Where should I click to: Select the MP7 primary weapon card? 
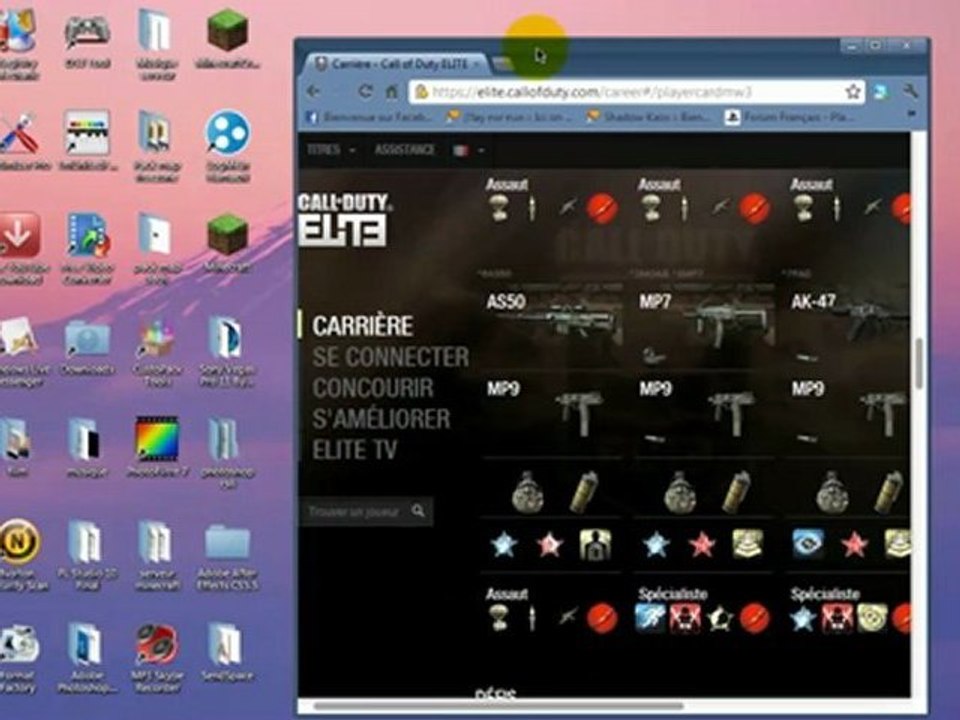click(704, 324)
